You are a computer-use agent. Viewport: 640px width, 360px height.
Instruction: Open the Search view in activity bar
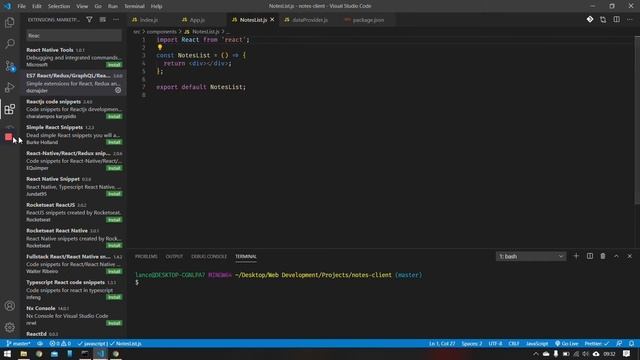(x=10, y=44)
